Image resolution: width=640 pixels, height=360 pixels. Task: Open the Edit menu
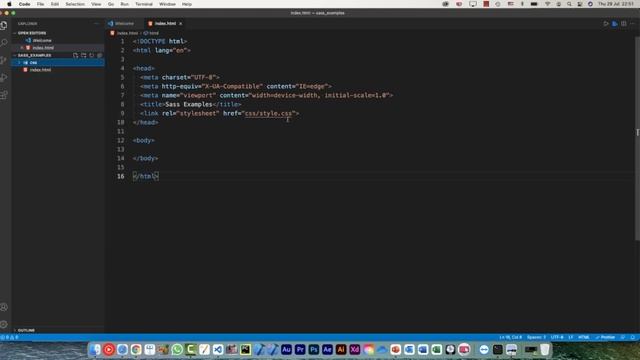click(55, 4)
